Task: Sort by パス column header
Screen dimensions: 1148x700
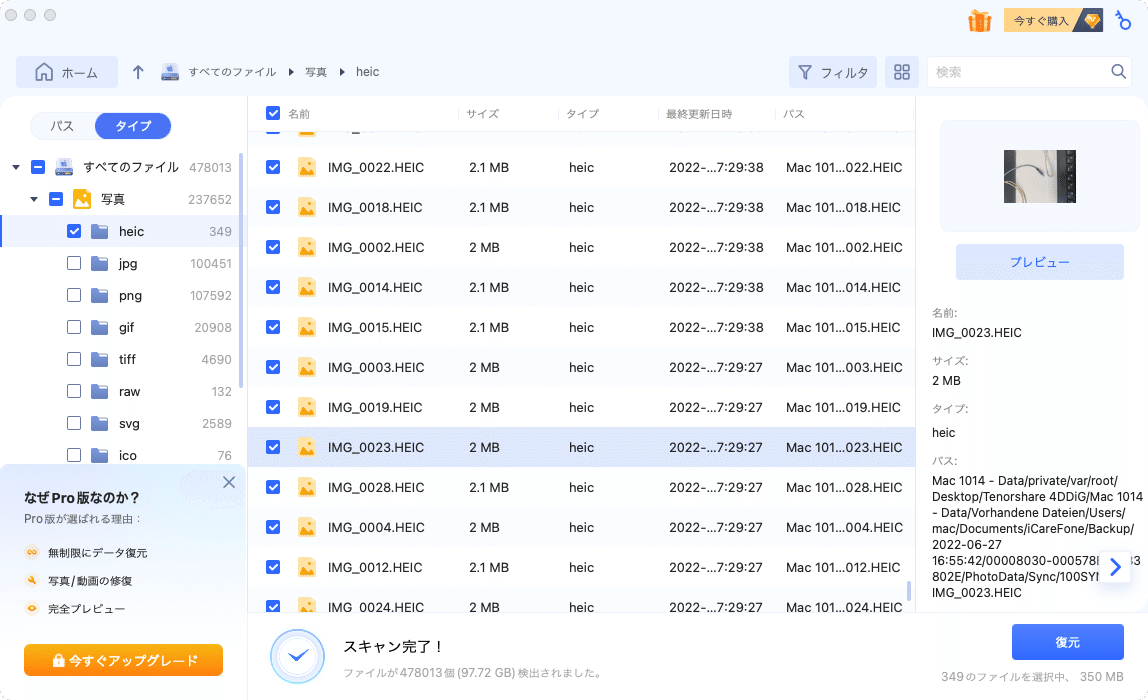Action: [794, 114]
